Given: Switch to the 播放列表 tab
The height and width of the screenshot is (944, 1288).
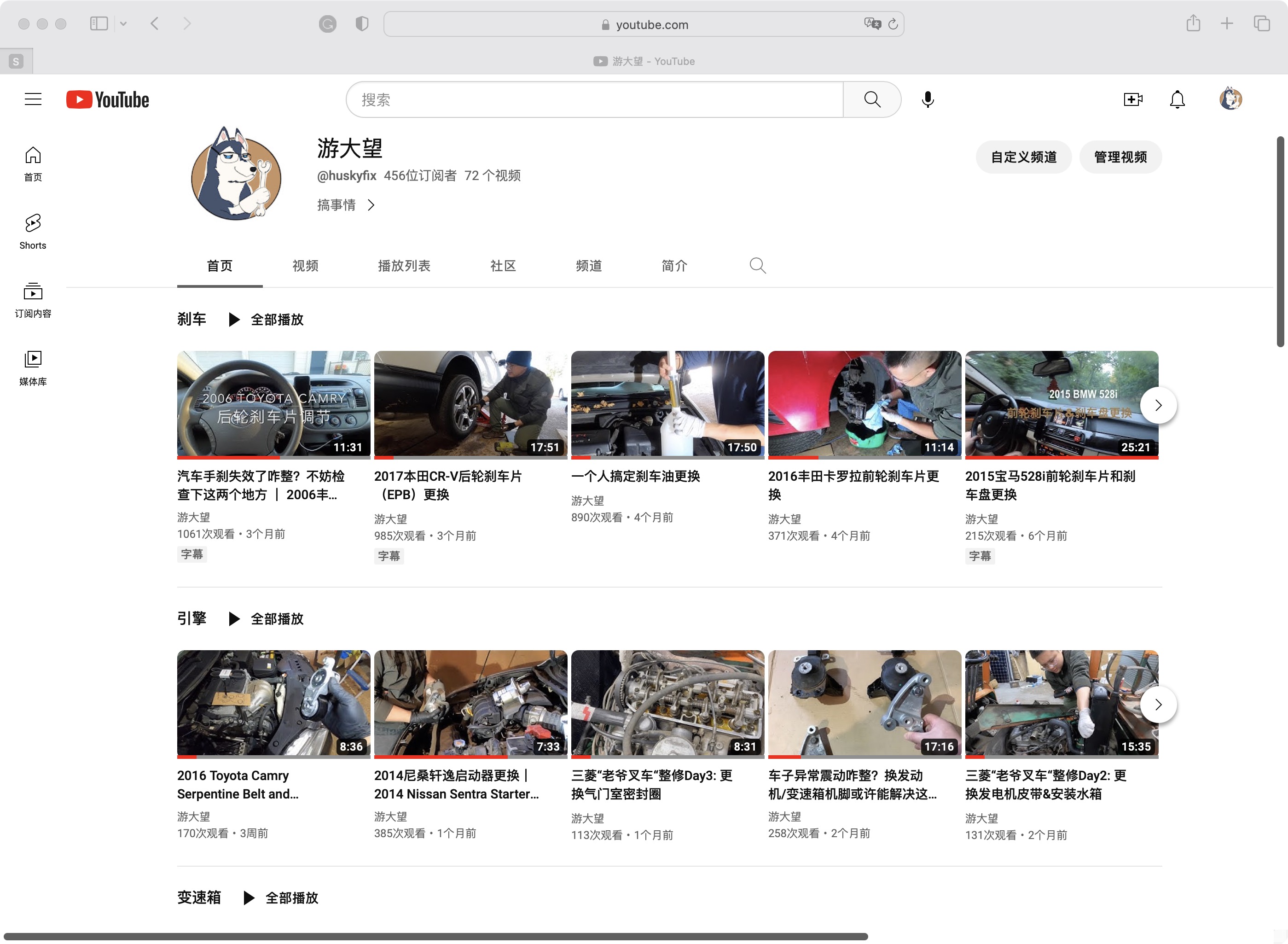Looking at the screenshot, I should point(404,266).
